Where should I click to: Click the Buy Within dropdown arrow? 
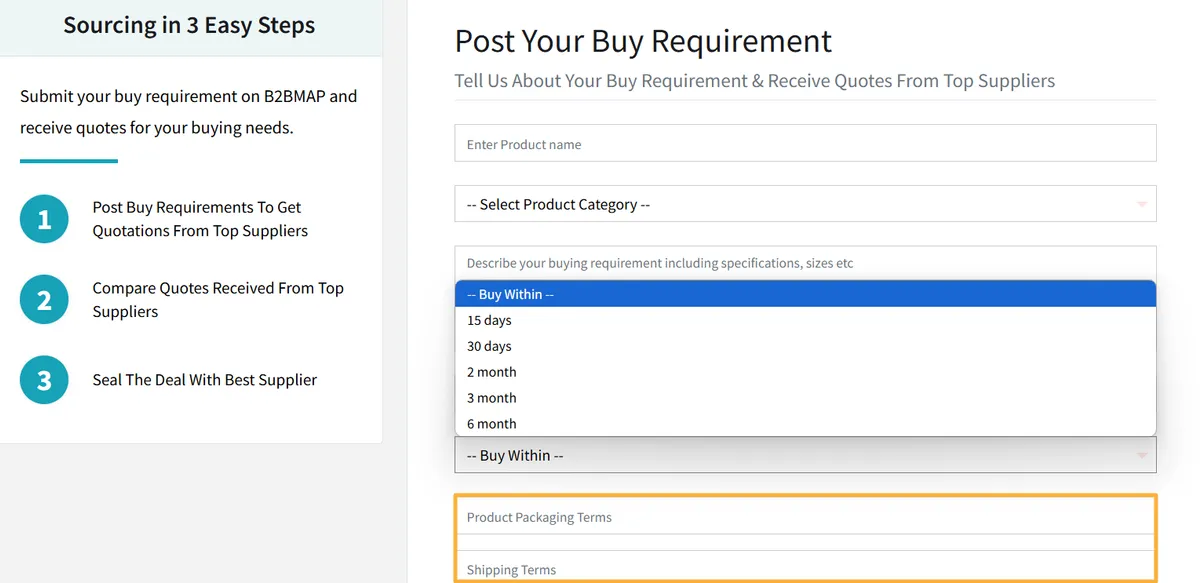coord(1141,455)
